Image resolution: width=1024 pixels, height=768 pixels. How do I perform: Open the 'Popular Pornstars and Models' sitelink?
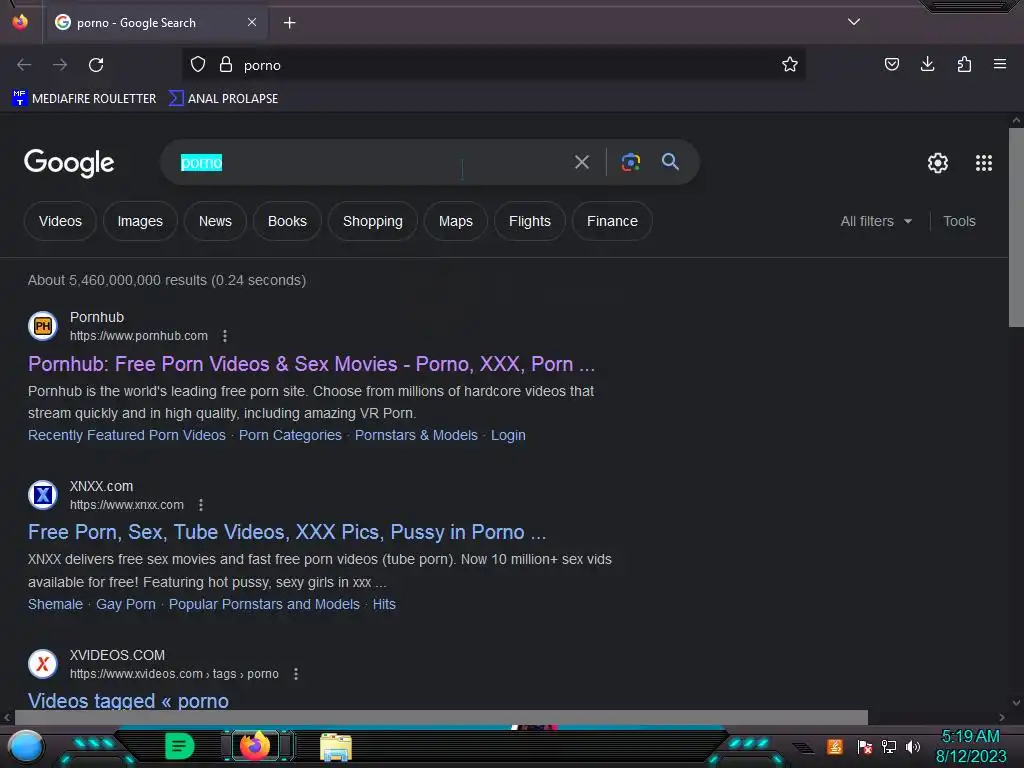(x=264, y=604)
